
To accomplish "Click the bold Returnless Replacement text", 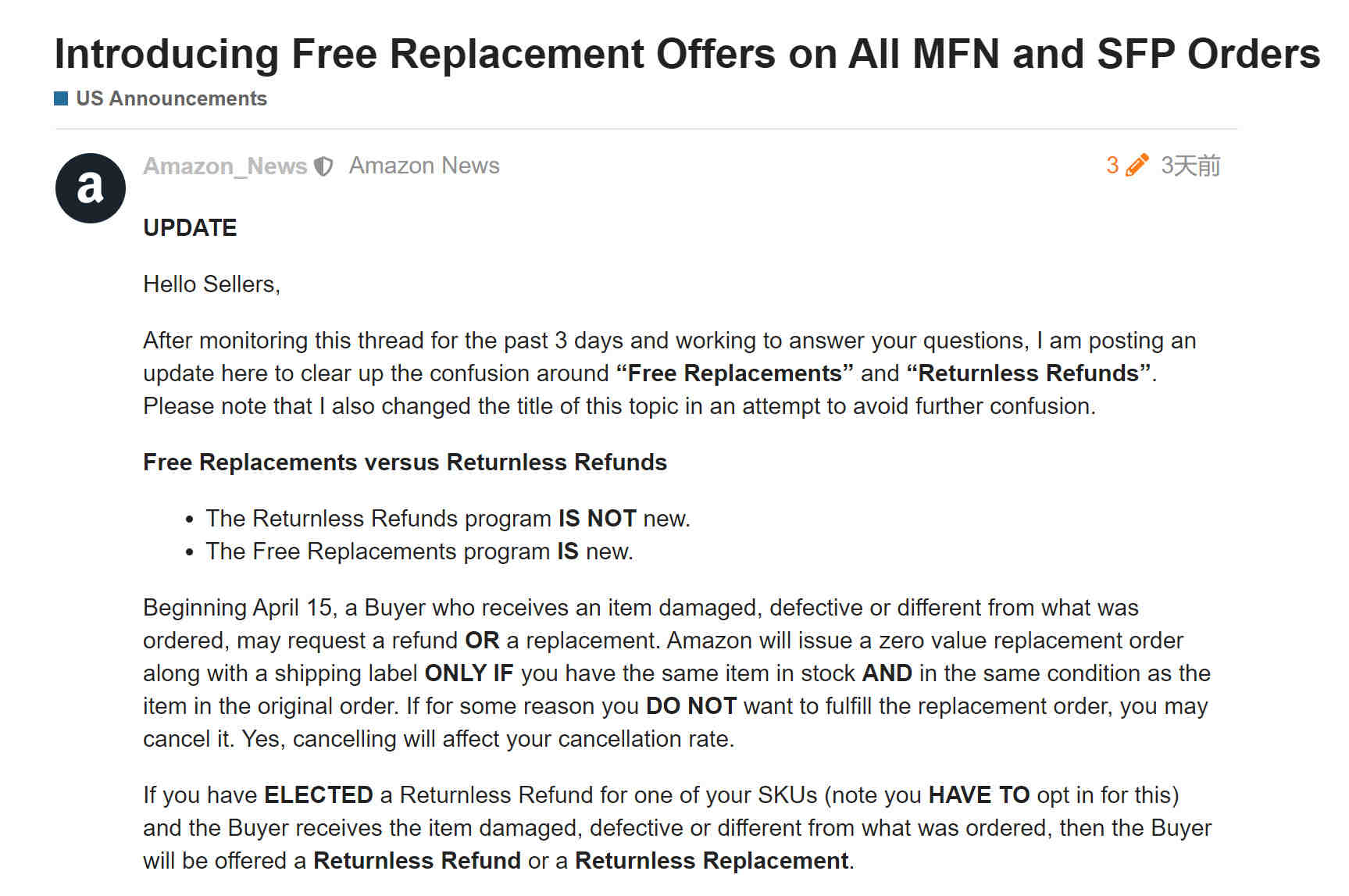I will pos(712,861).
